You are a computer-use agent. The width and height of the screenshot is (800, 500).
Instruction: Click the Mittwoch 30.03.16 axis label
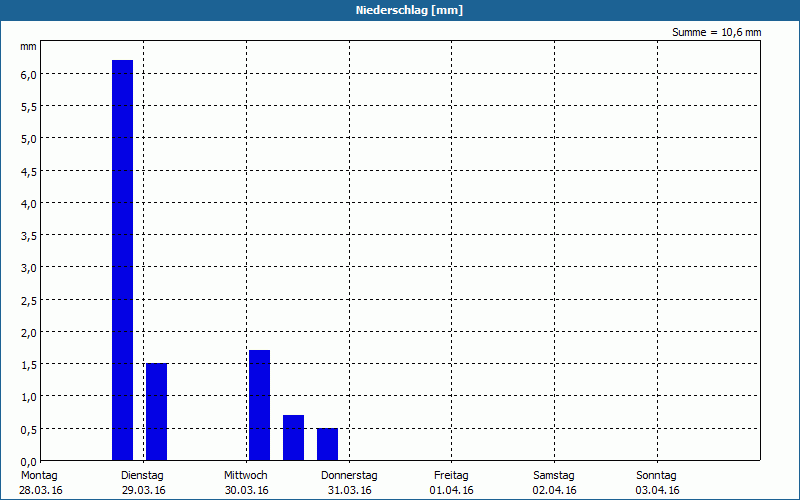246,483
